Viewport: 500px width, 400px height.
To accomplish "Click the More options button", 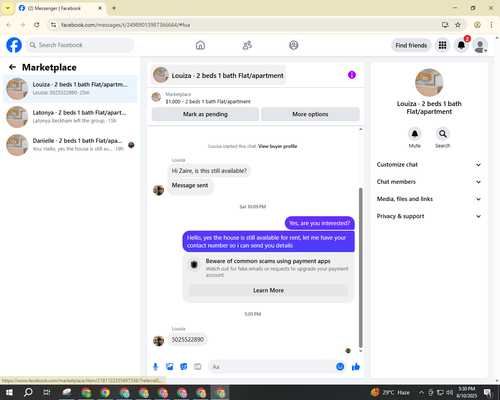I will 310,114.
